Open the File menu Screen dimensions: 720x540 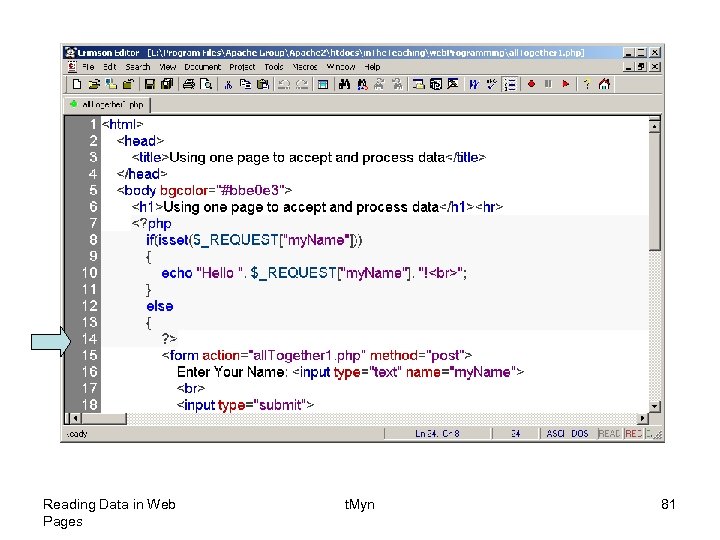point(88,67)
